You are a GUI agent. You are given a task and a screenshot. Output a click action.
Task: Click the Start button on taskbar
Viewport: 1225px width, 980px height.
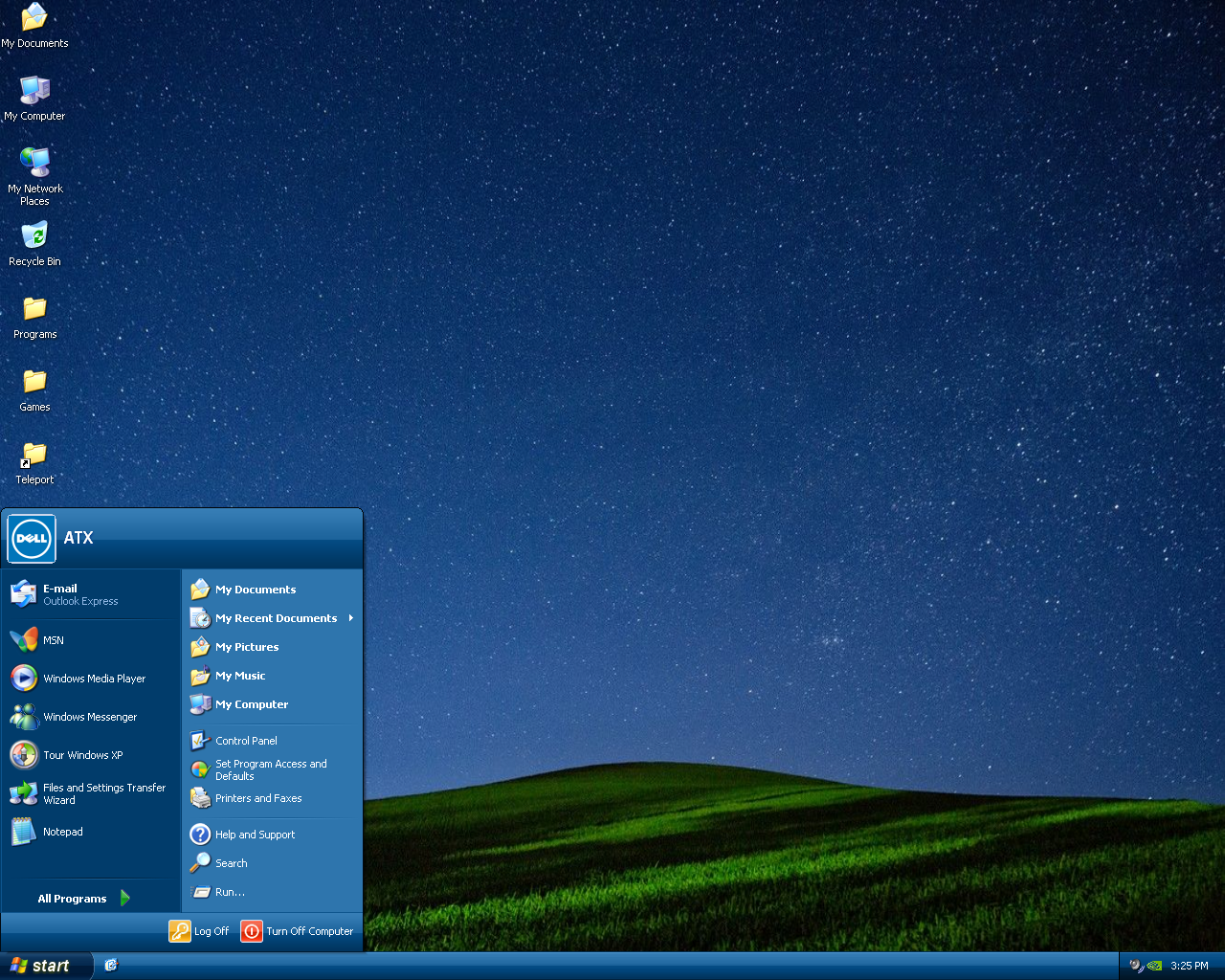46,966
